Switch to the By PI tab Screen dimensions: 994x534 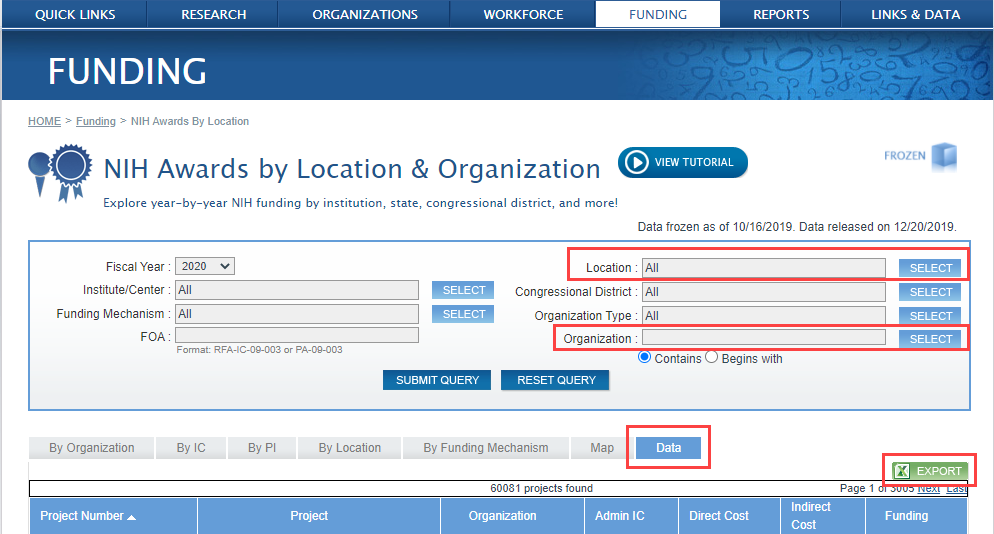pos(262,448)
